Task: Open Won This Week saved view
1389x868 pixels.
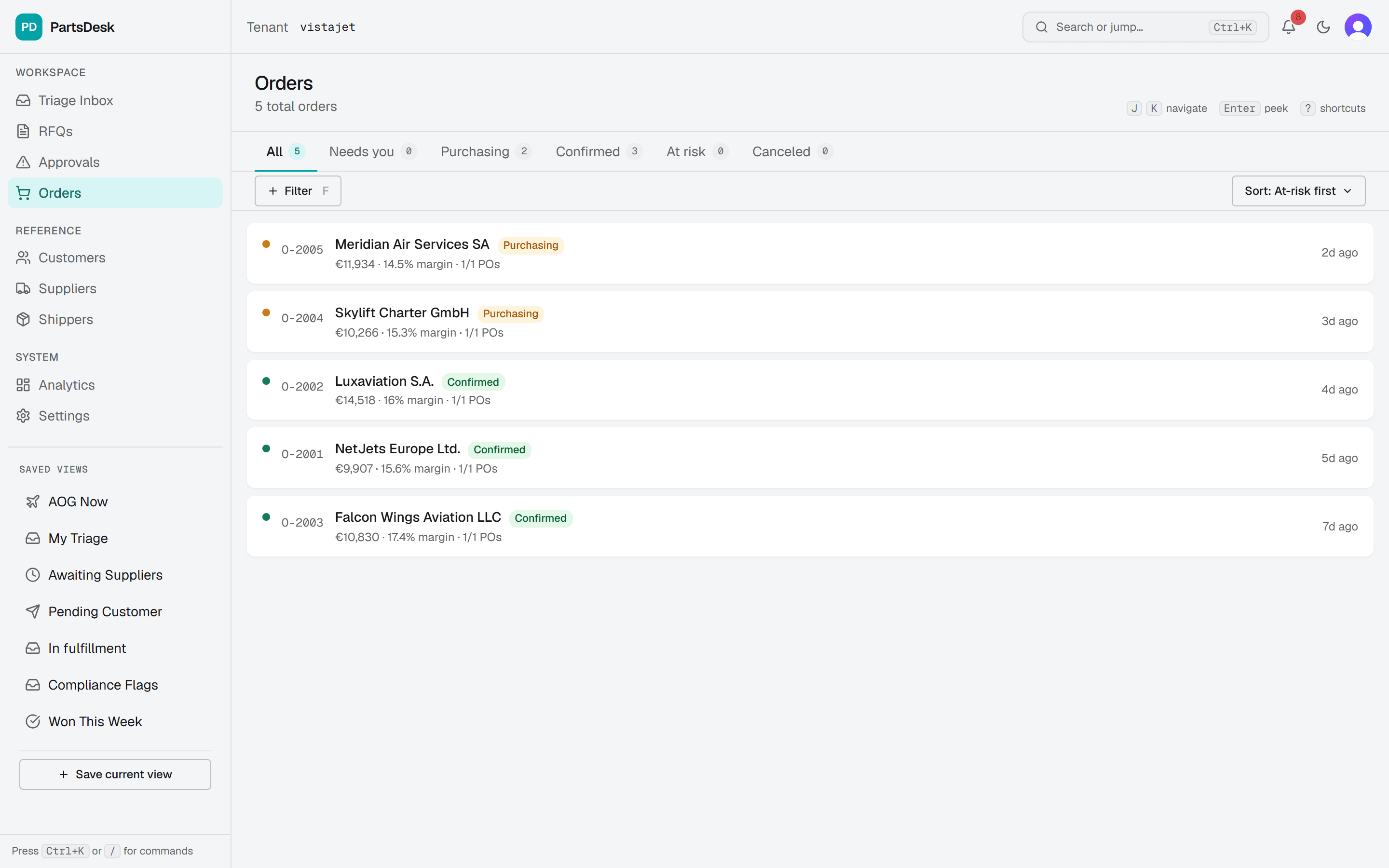Action: [115, 721]
